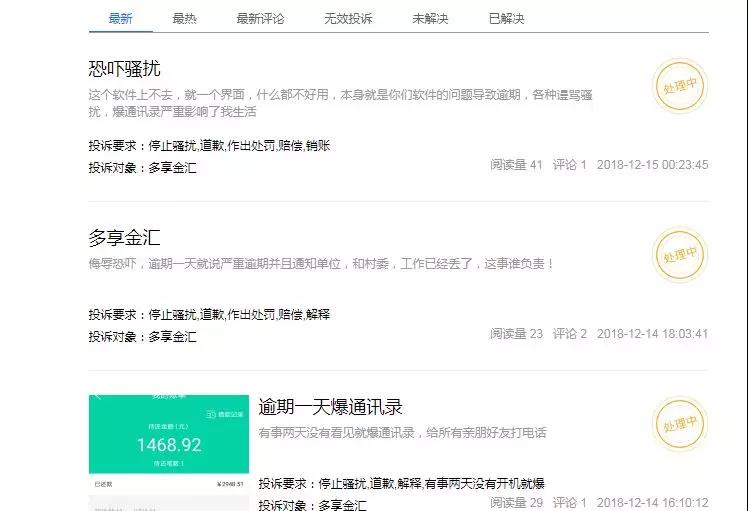Viewport: 748px width, 511px height.
Task: Open the complaint titled 逾期一天爆通讯录
Action: tap(331, 407)
